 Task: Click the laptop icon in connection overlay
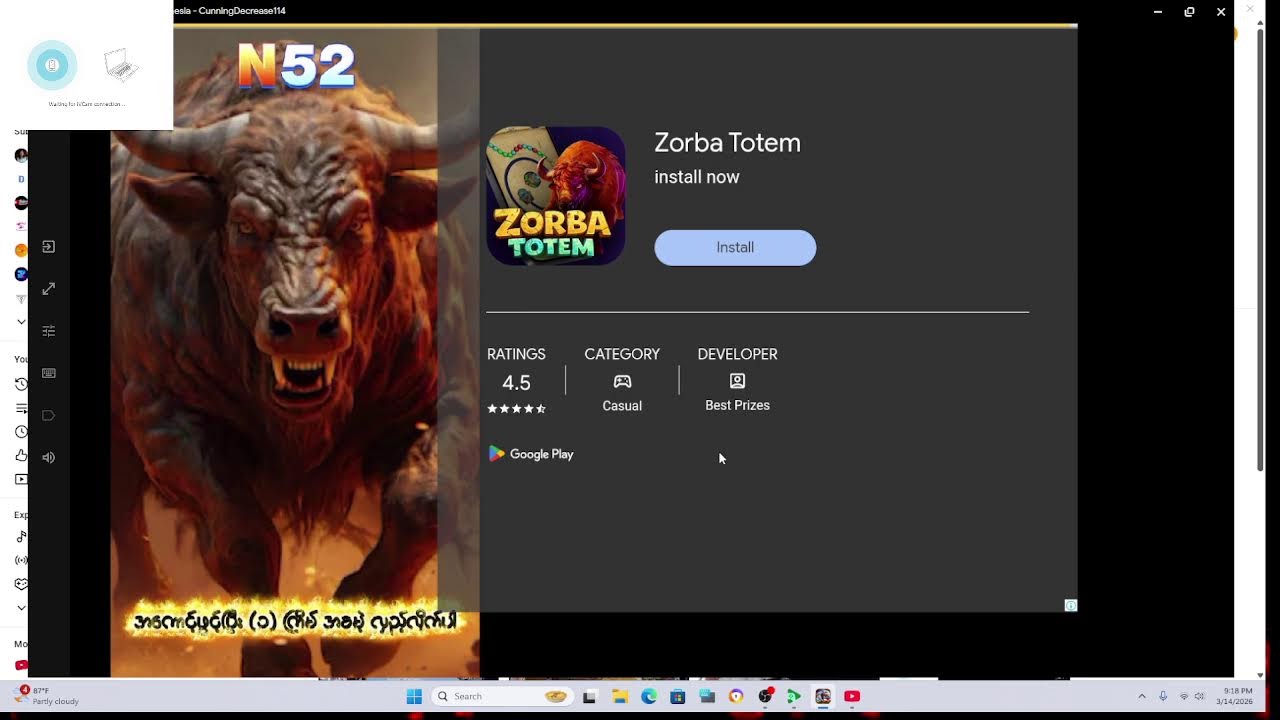tap(121, 66)
